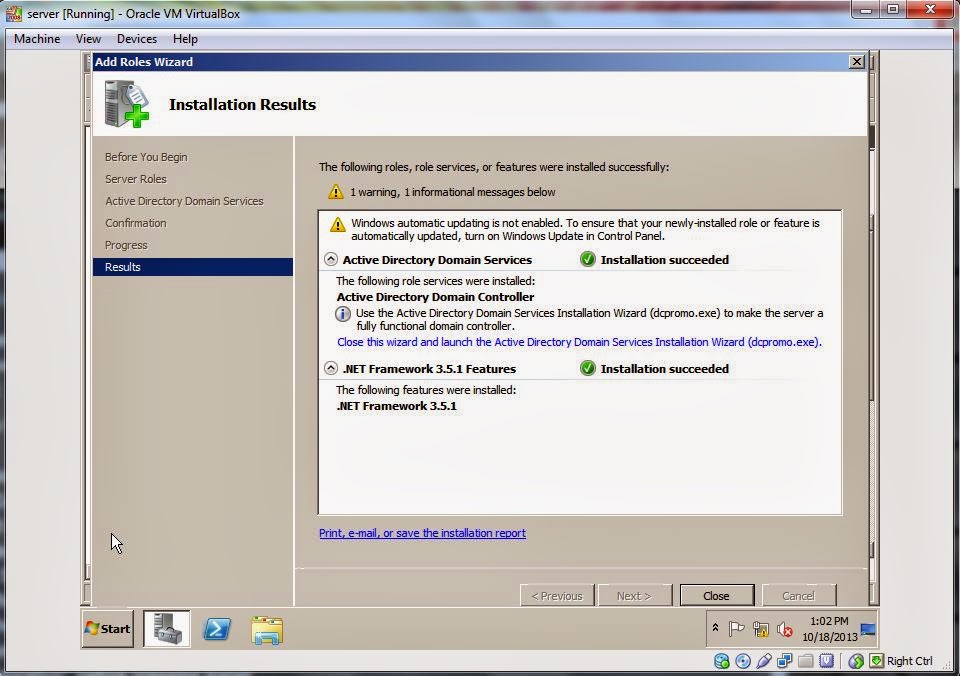Viewport: 960px width, 676px height.
Task: Open the Machine menu
Action: coord(37,39)
